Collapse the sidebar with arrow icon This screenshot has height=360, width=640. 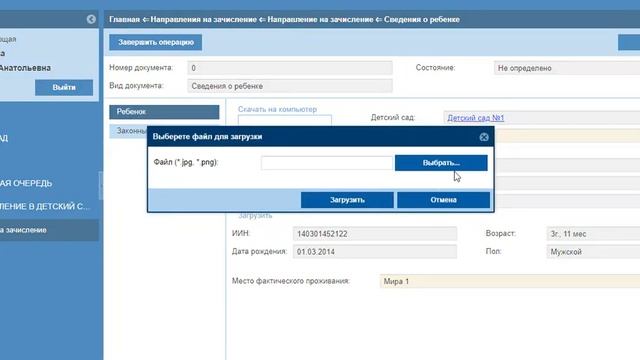[x=91, y=19]
